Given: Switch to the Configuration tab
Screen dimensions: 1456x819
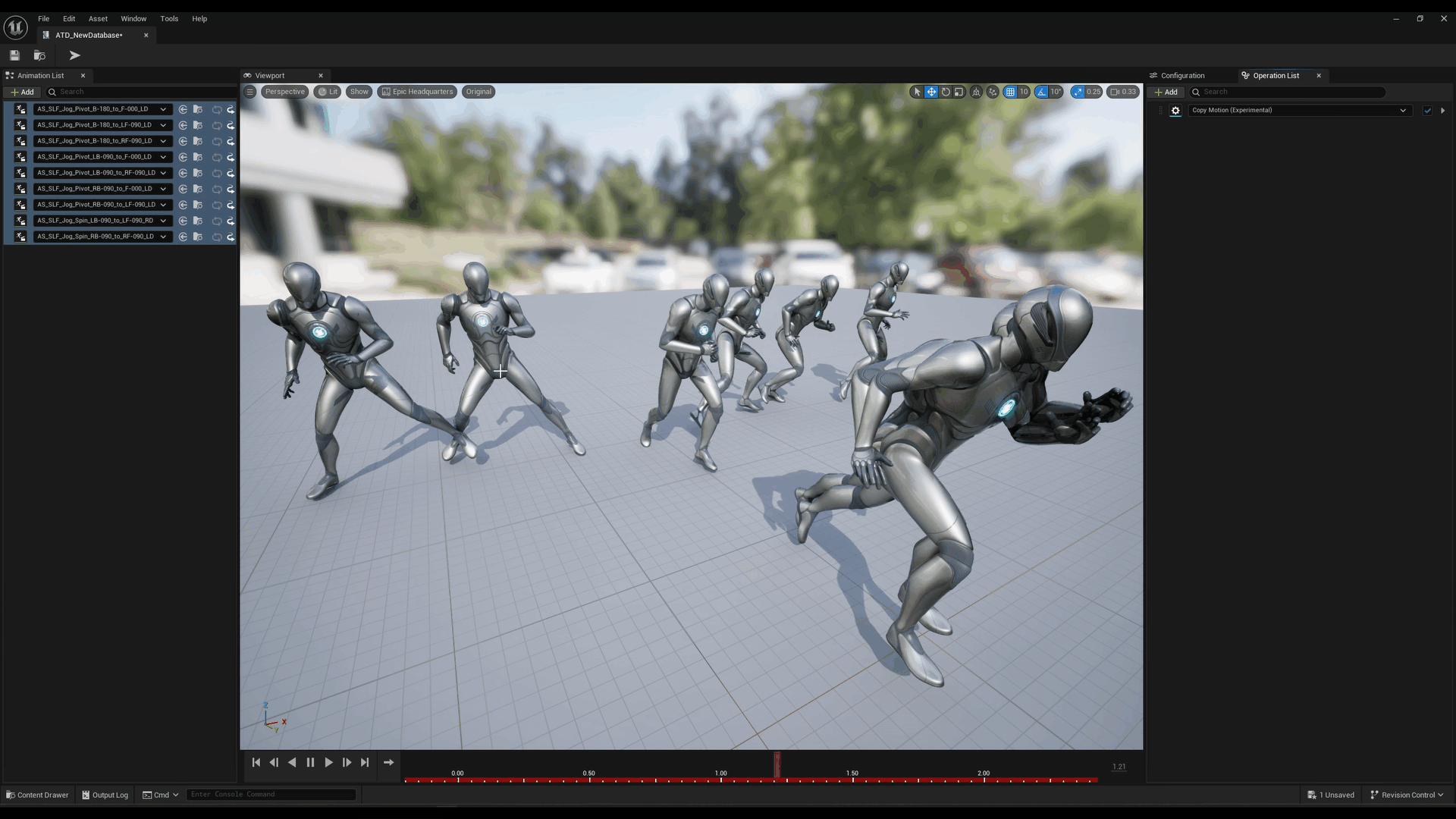Looking at the screenshot, I should [x=1177, y=76].
